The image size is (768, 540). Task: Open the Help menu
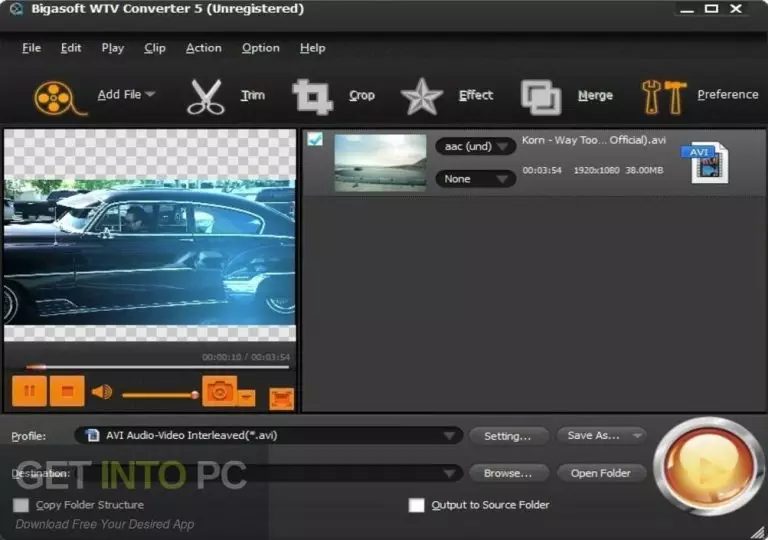pos(312,48)
